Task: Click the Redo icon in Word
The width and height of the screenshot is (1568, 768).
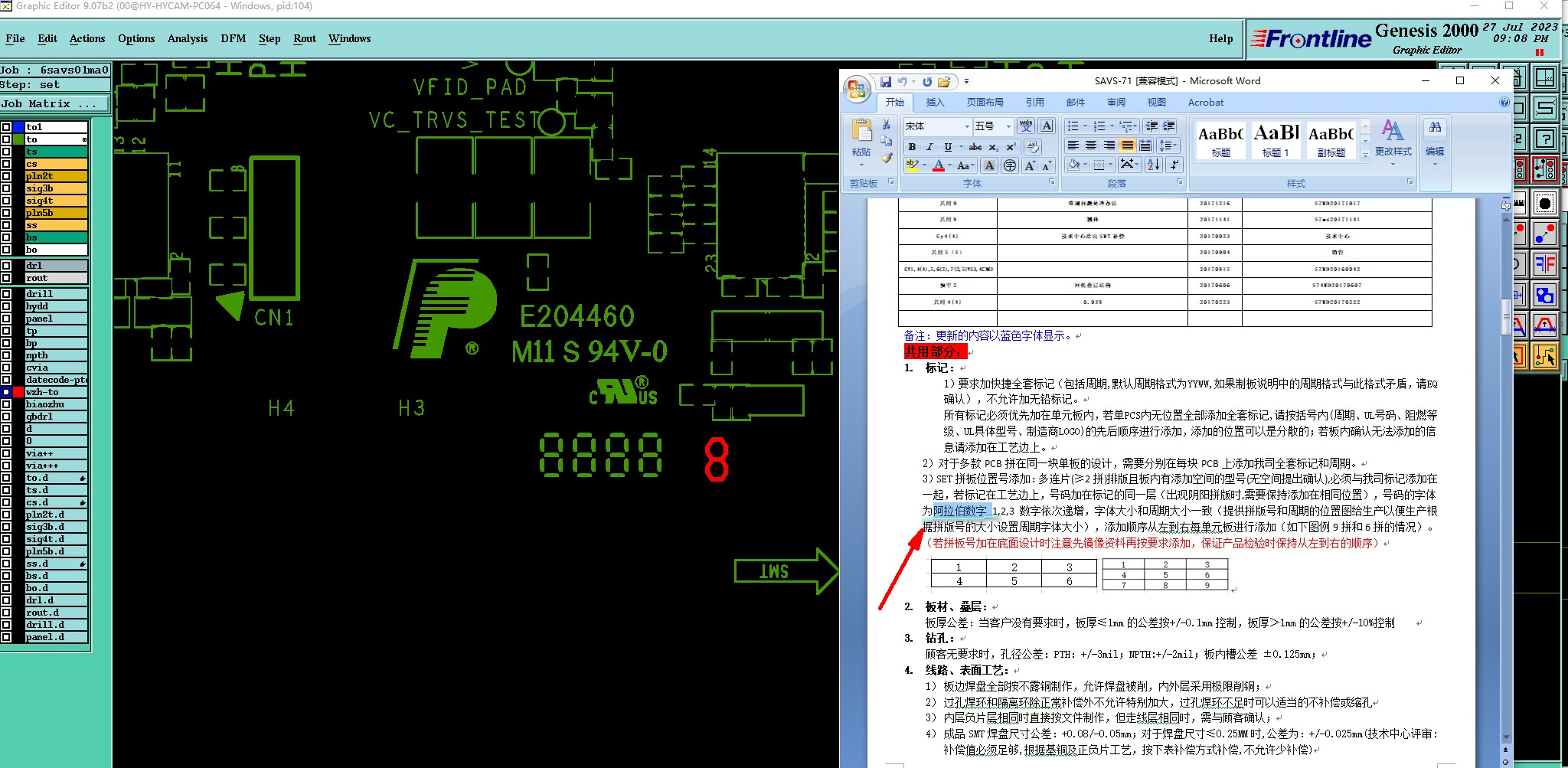Action: coord(927,81)
